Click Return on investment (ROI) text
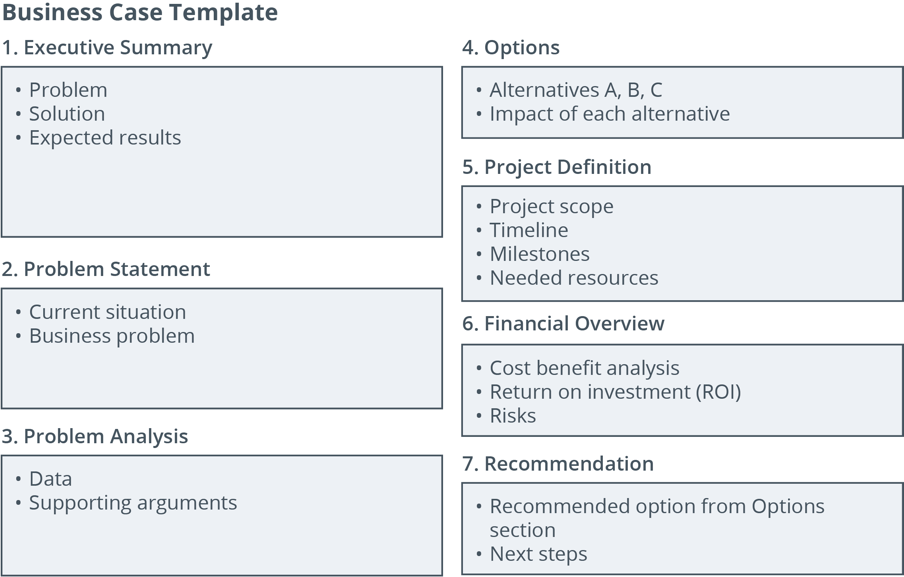The width and height of the screenshot is (904, 577). [615, 392]
